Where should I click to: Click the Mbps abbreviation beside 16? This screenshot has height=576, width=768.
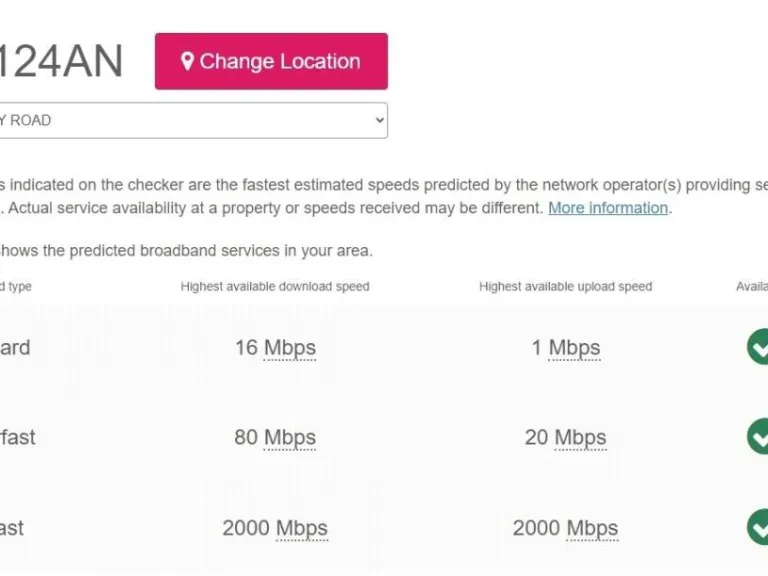[289, 348]
